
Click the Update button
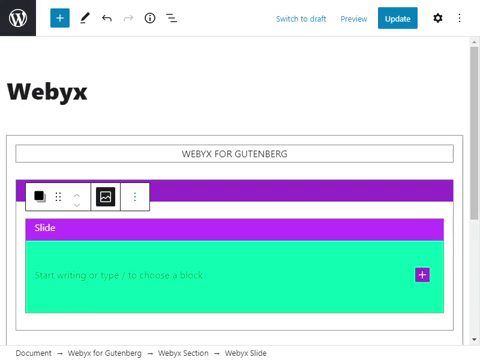click(x=398, y=18)
